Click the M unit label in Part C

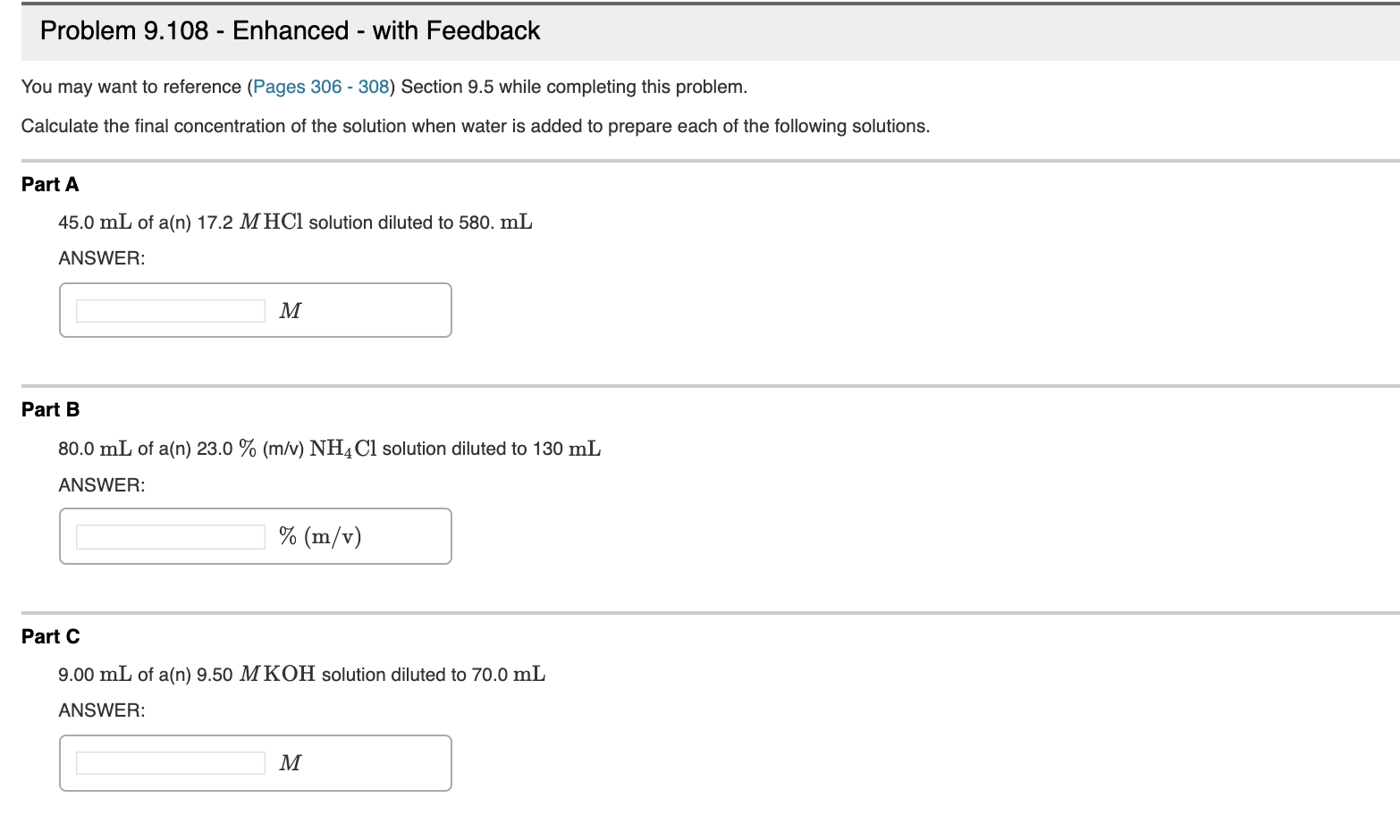coord(289,762)
